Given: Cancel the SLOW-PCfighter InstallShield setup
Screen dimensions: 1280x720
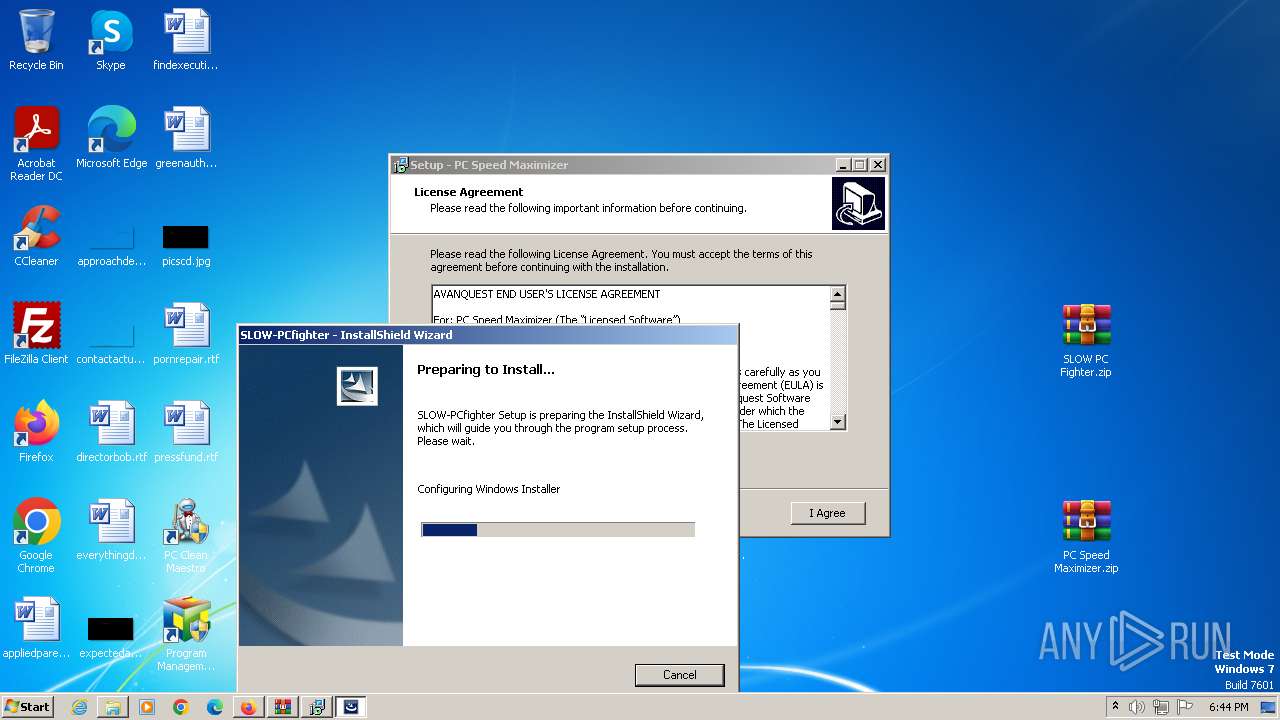Looking at the screenshot, I should point(680,675).
